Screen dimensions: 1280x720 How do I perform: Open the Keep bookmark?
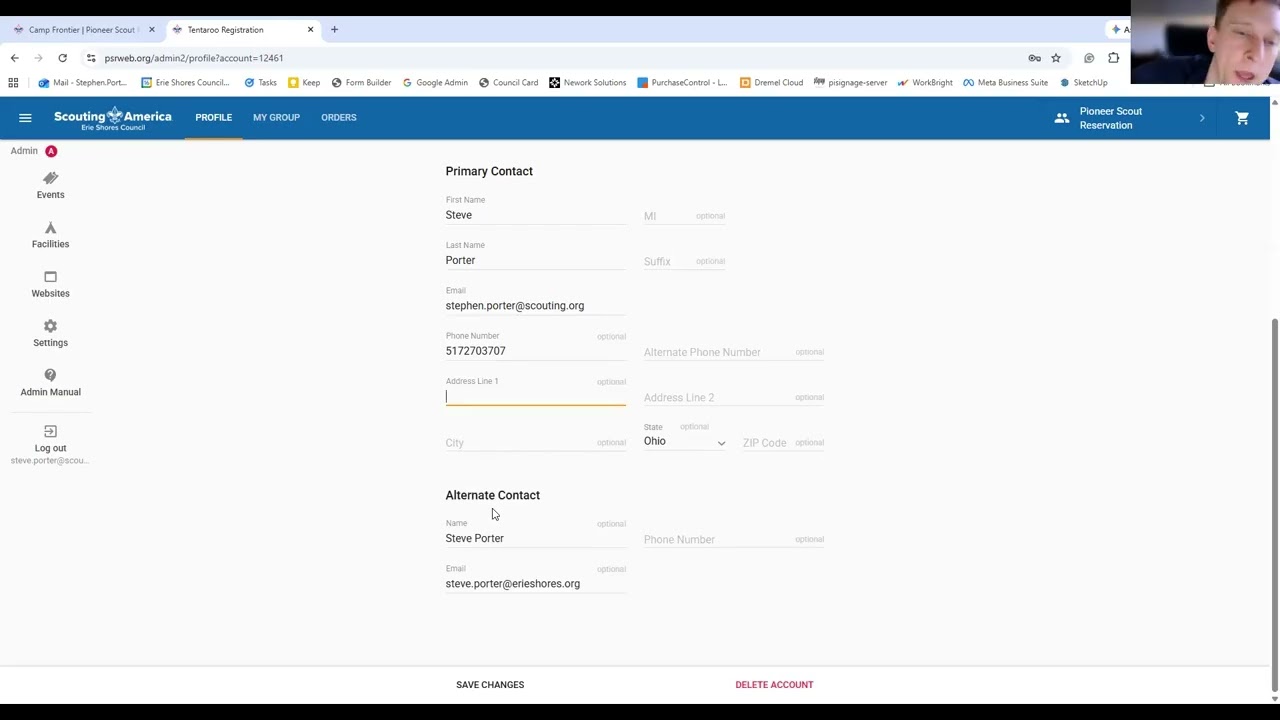point(304,82)
